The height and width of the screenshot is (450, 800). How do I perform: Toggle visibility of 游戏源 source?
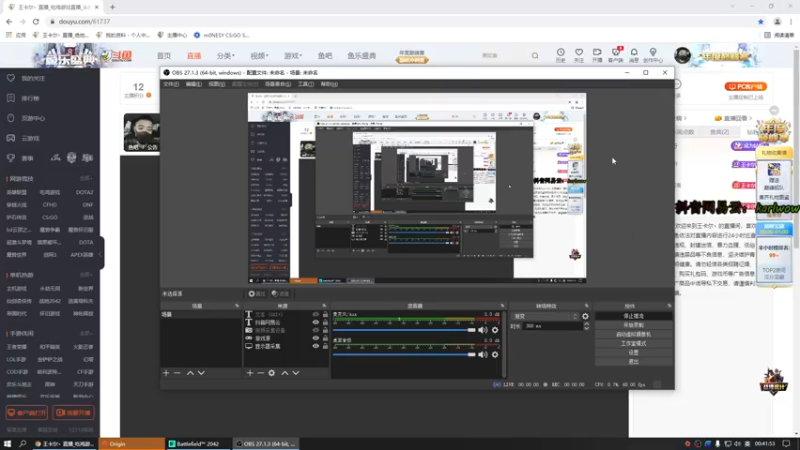pyautogui.click(x=316, y=338)
